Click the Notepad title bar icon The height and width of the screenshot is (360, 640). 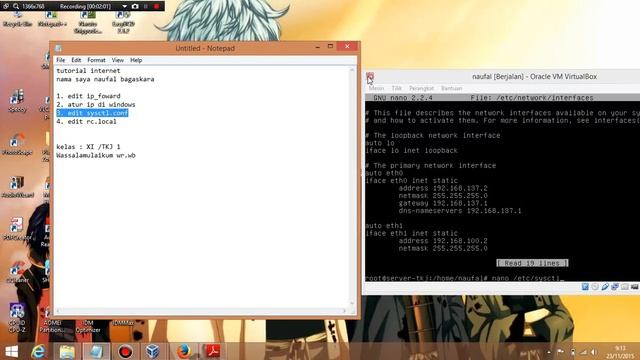click(x=58, y=48)
